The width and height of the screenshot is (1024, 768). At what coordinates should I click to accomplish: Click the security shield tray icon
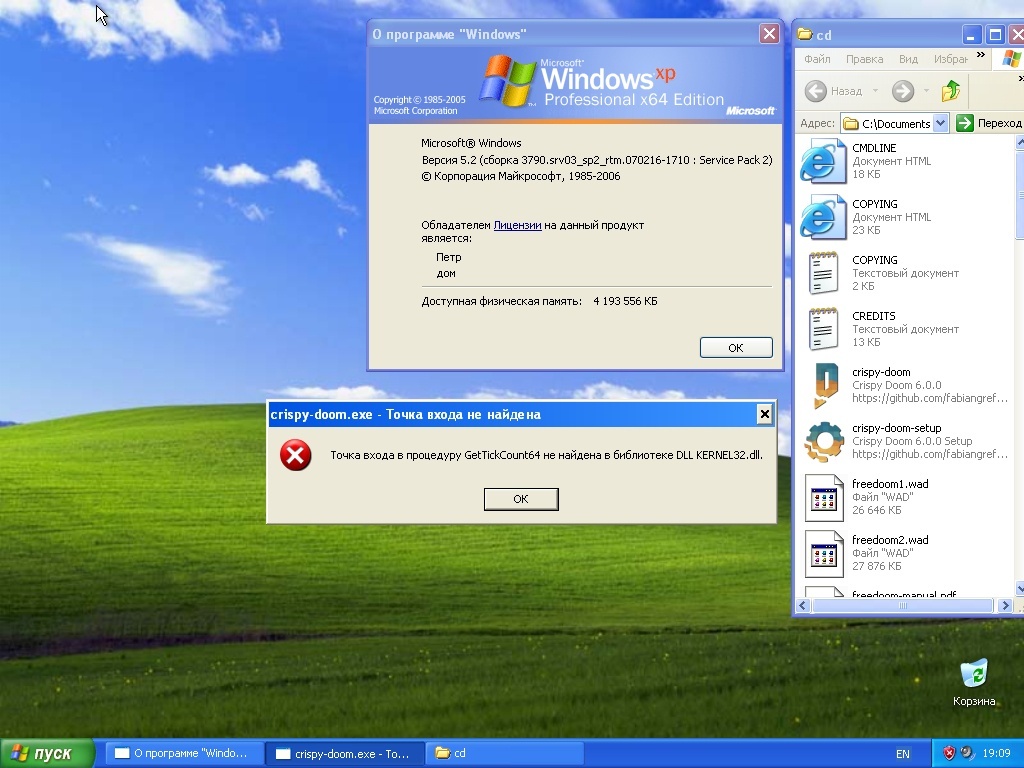coord(949,753)
